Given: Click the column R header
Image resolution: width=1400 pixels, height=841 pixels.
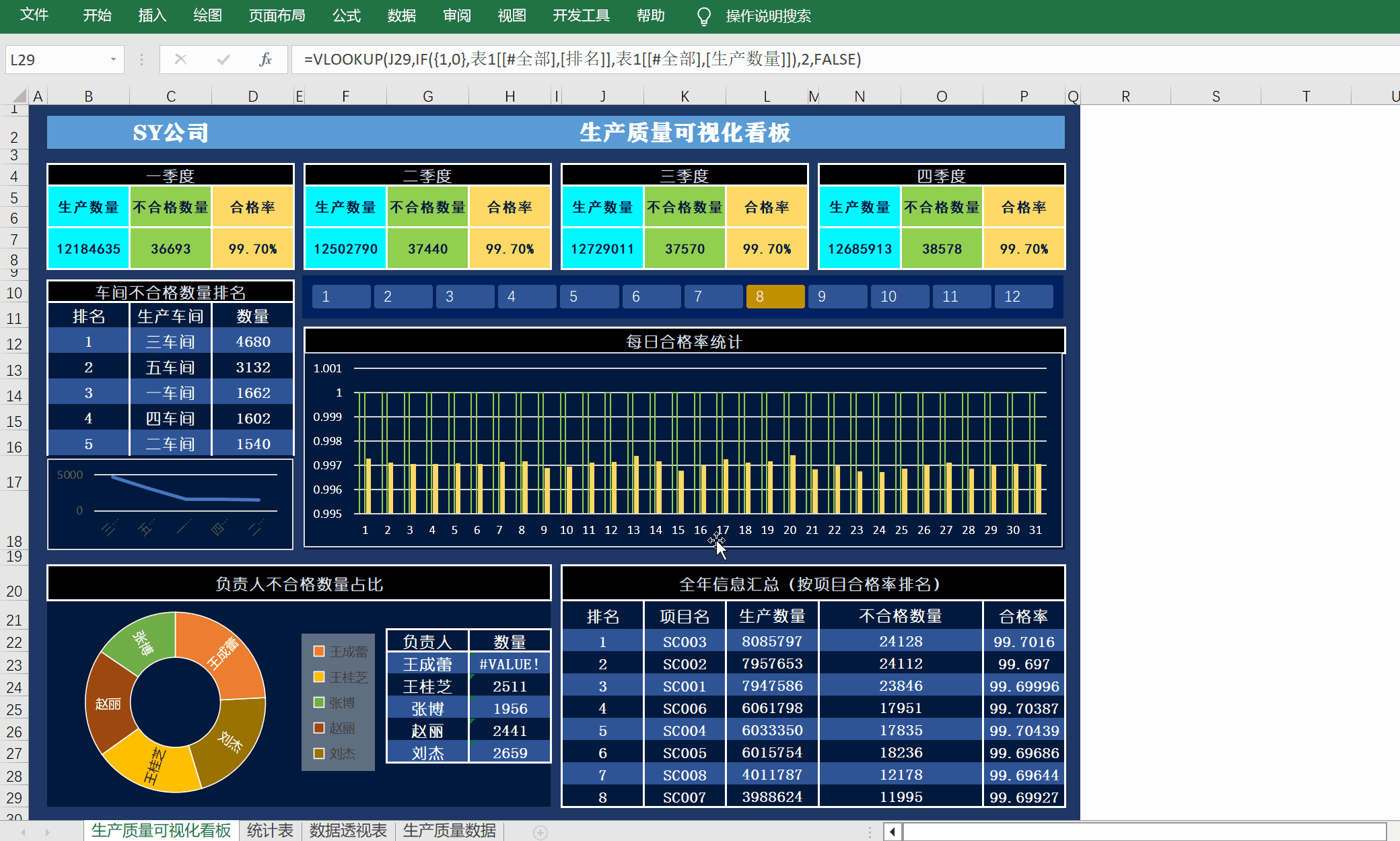Looking at the screenshot, I should click(1125, 96).
